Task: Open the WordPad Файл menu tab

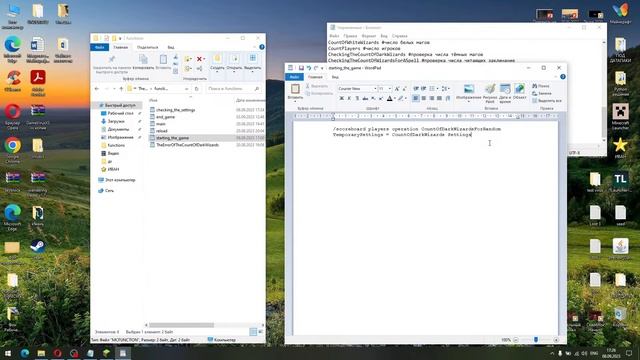Action: [294, 77]
